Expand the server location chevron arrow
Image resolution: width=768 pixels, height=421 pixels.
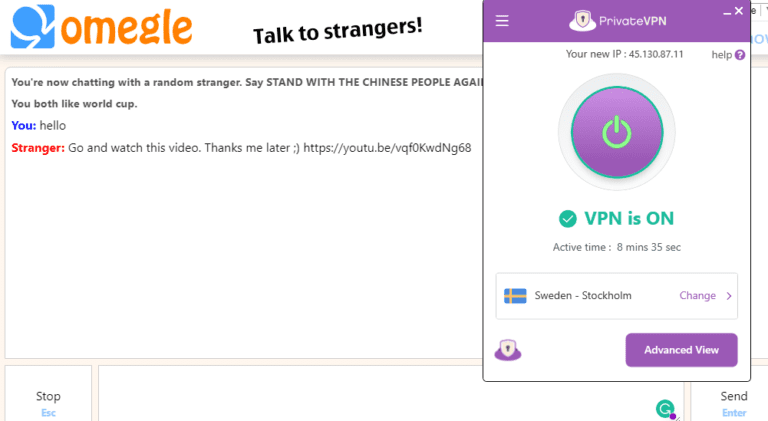point(729,296)
